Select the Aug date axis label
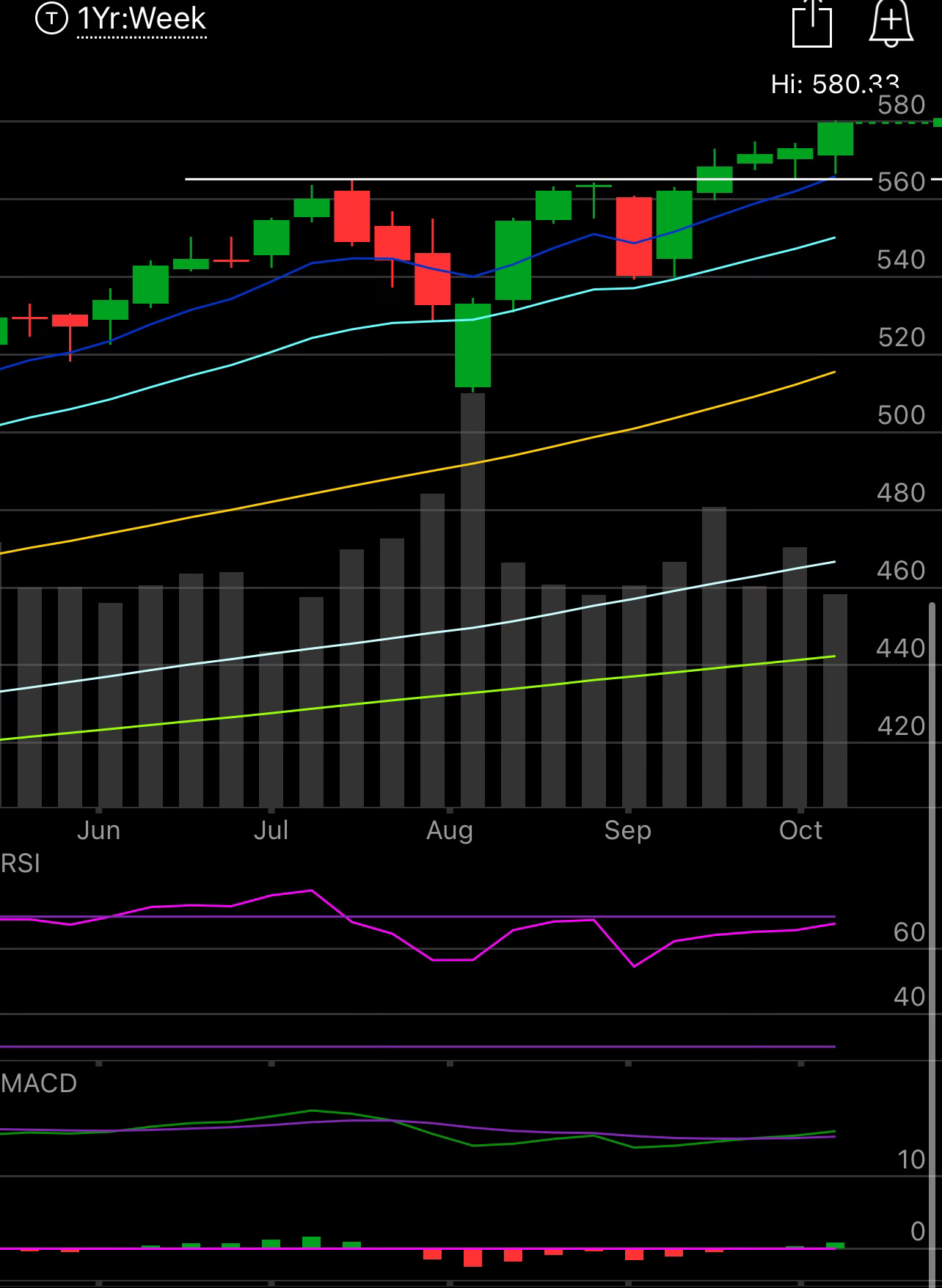 [x=449, y=830]
